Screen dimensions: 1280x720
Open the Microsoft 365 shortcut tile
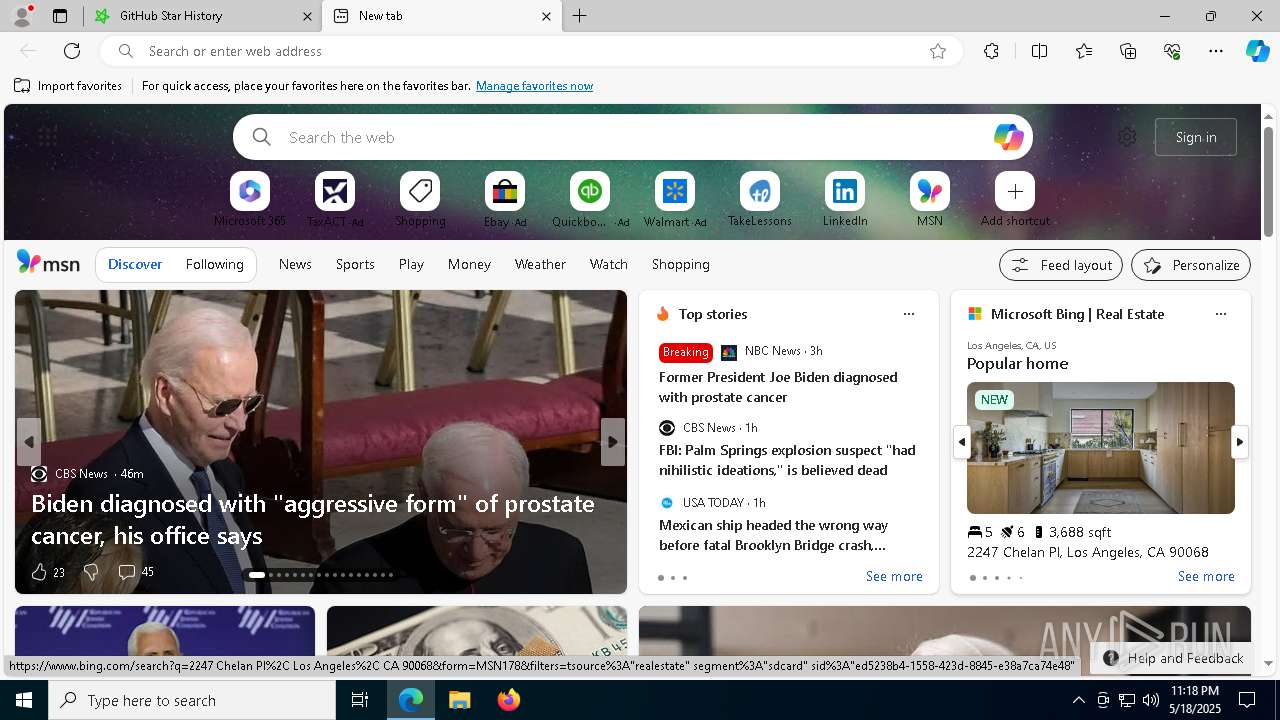250,191
